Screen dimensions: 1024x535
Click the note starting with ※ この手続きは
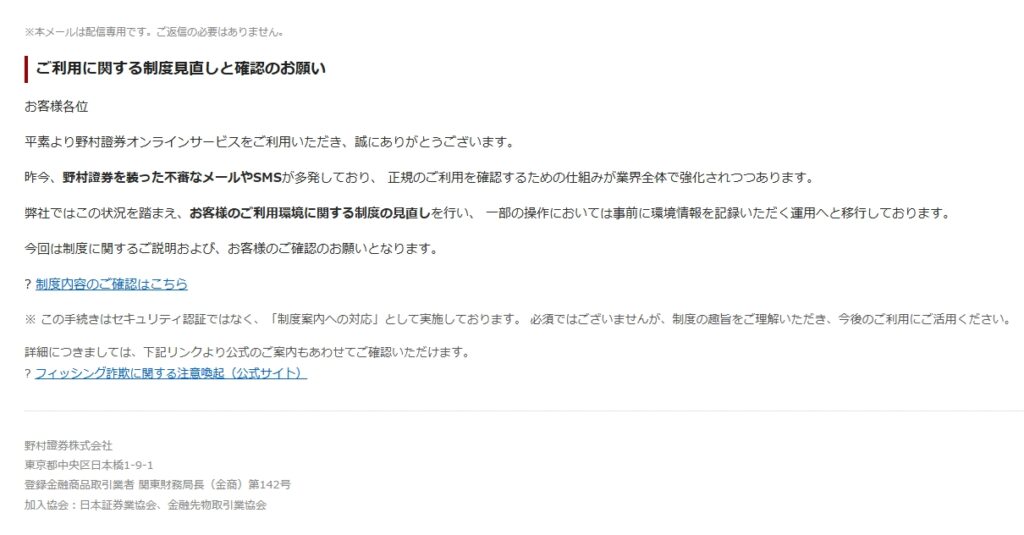pyautogui.click(x=519, y=319)
